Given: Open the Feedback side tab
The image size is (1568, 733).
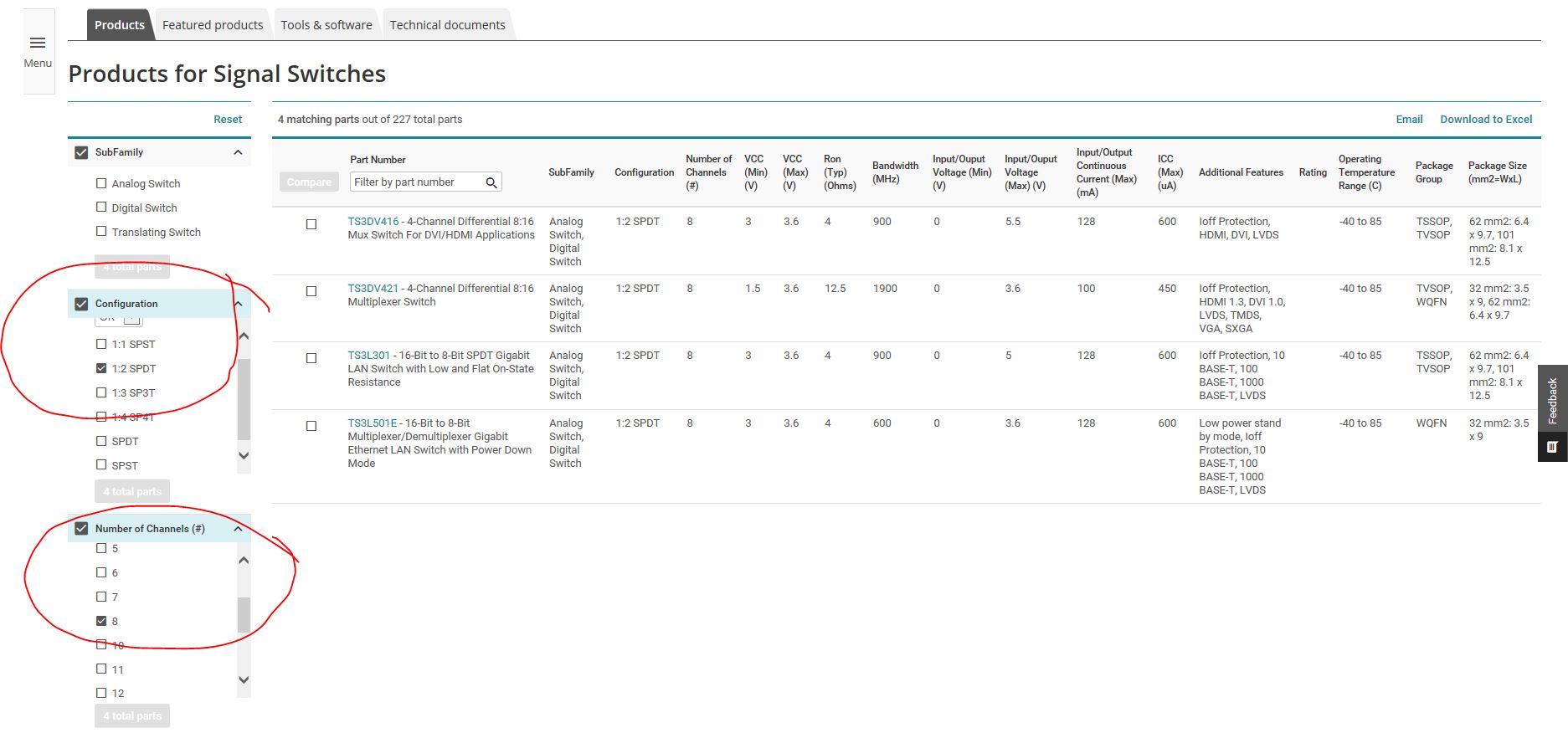Looking at the screenshot, I should (1552, 402).
